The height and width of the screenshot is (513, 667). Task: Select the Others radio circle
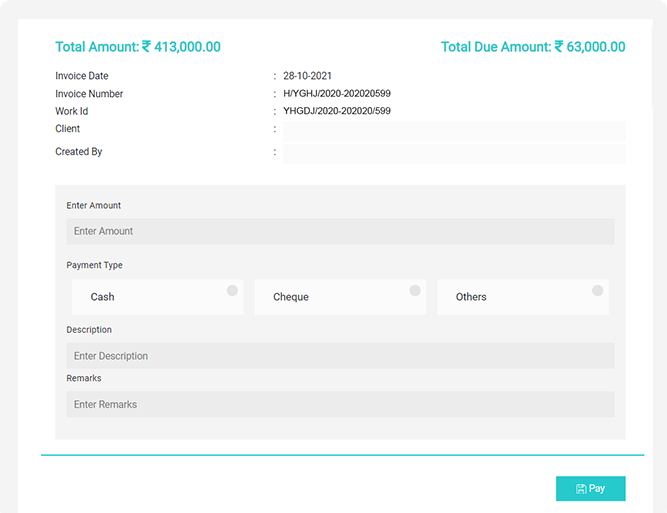(x=597, y=290)
